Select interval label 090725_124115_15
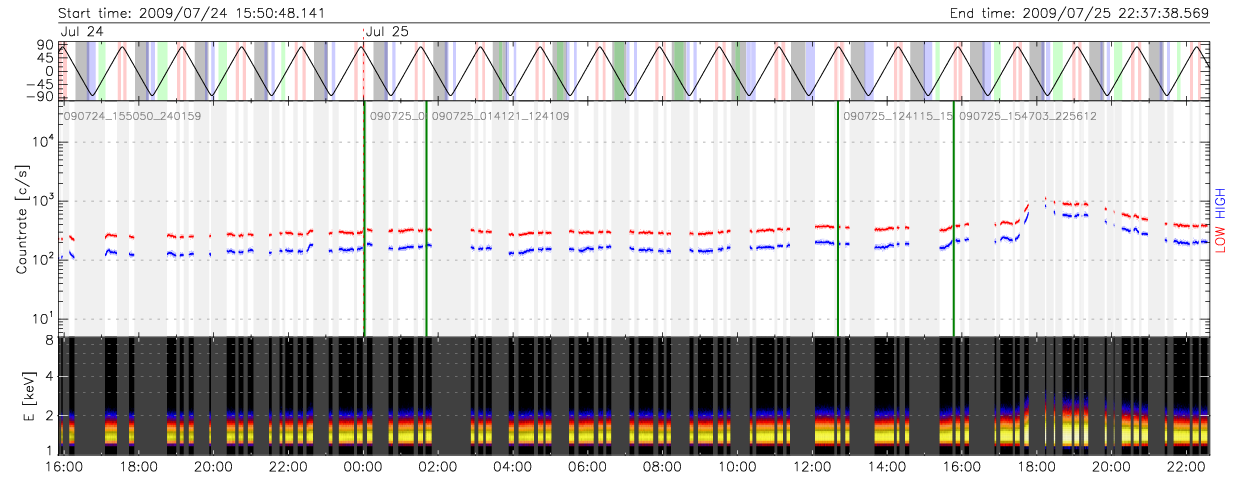The image size is (1240, 480). [896, 117]
